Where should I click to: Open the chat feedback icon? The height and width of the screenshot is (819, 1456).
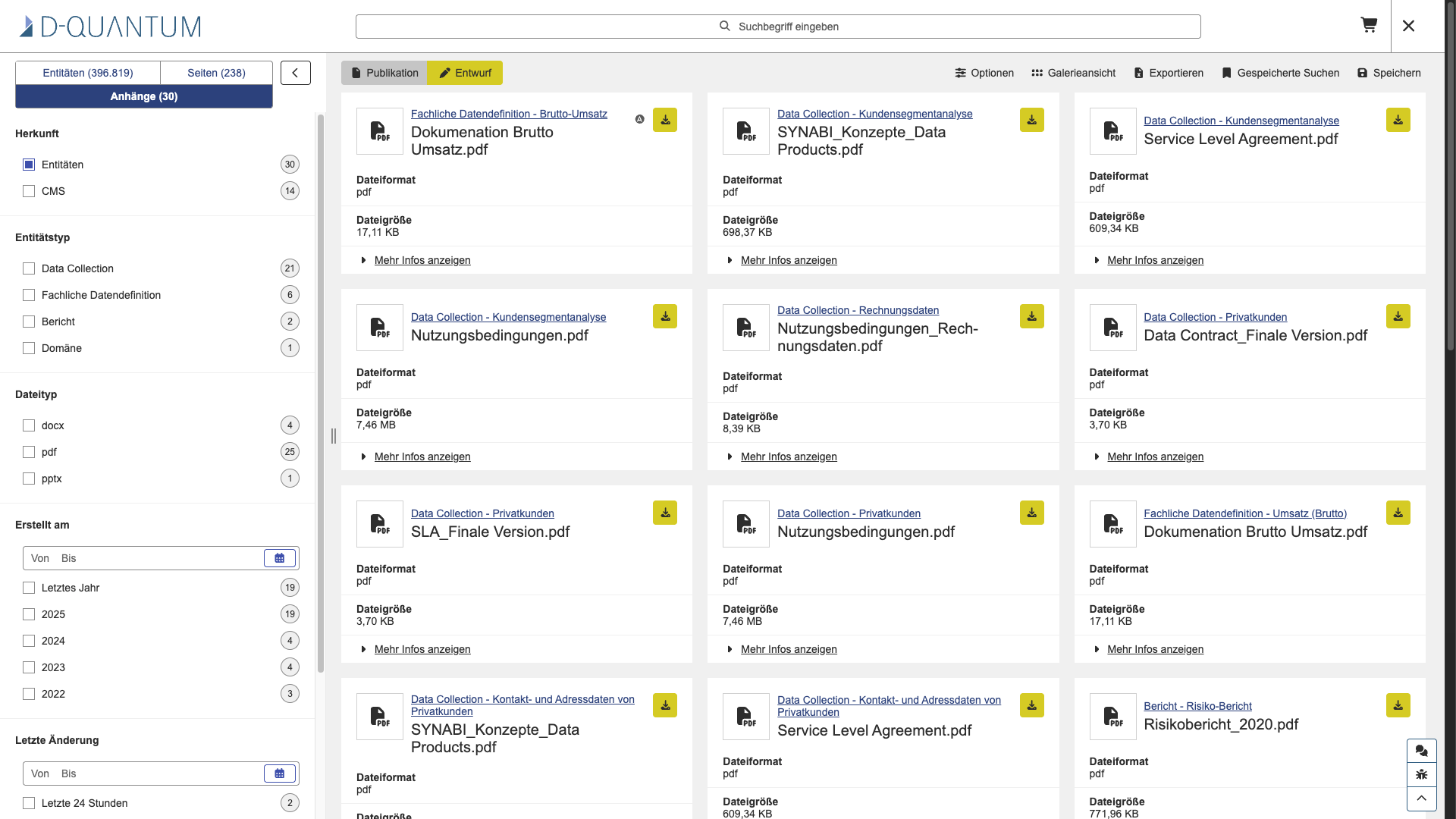pyautogui.click(x=1421, y=751)
